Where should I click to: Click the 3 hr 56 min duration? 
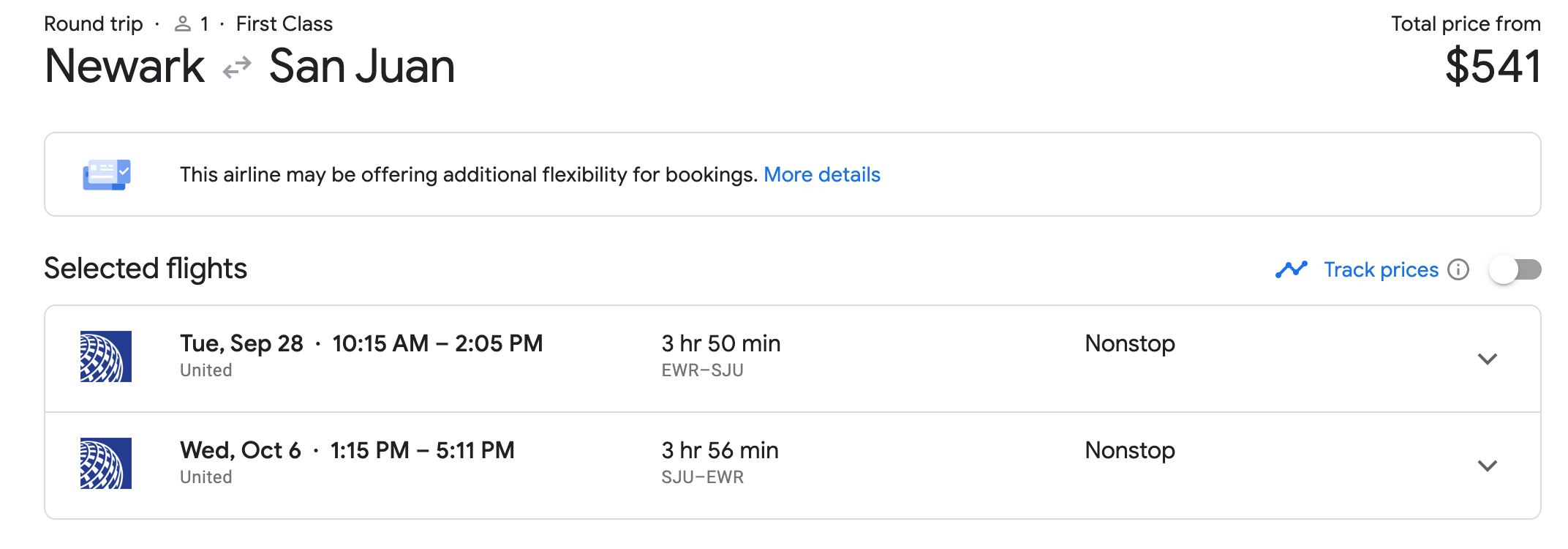[x=720, y=450]
